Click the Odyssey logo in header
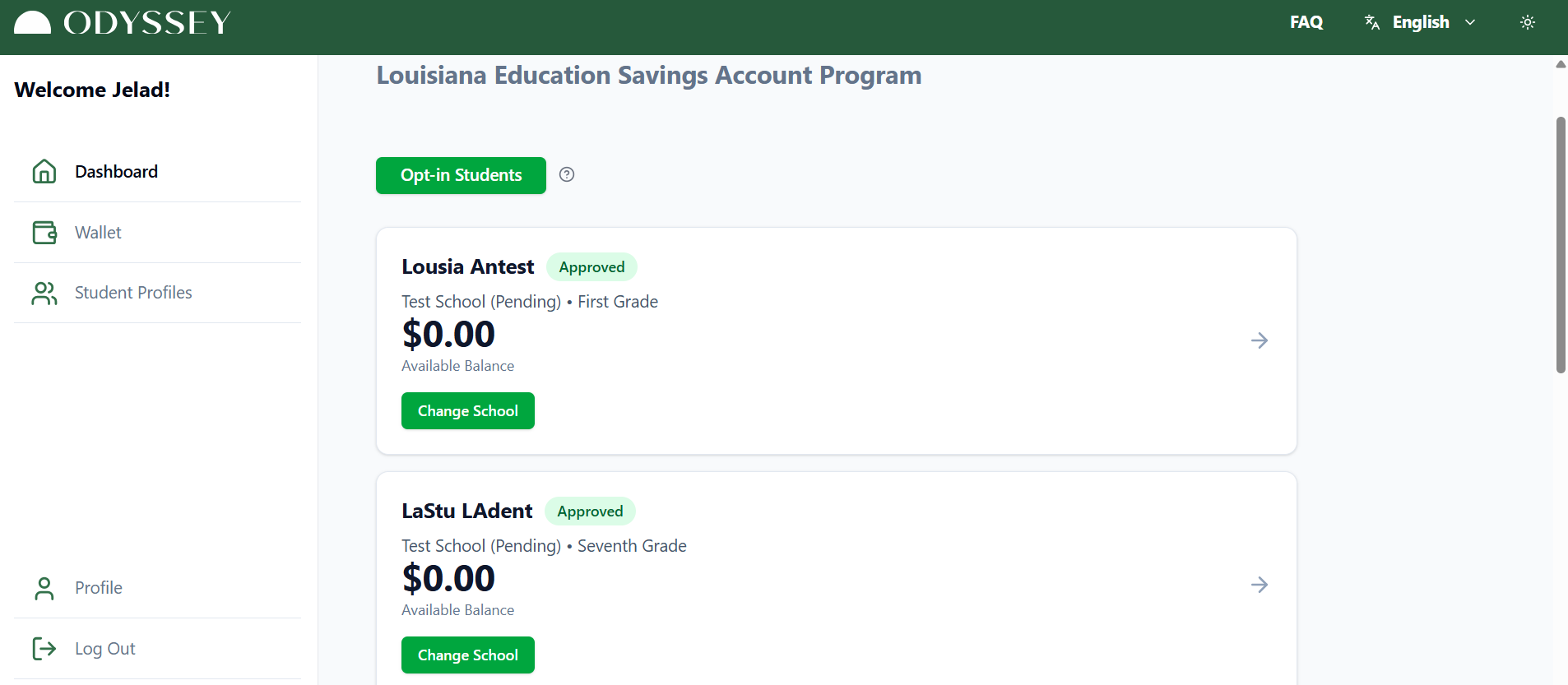Image resolution: width=1568 pixels, height=685 pixels. click(x=123, y=23)
